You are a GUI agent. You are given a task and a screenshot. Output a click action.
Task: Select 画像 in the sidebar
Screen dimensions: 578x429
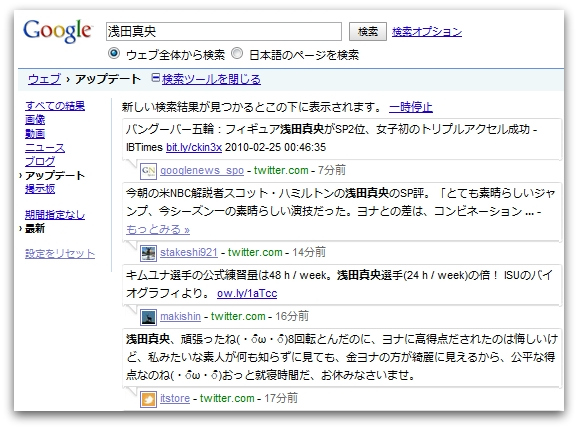[35, 119]
